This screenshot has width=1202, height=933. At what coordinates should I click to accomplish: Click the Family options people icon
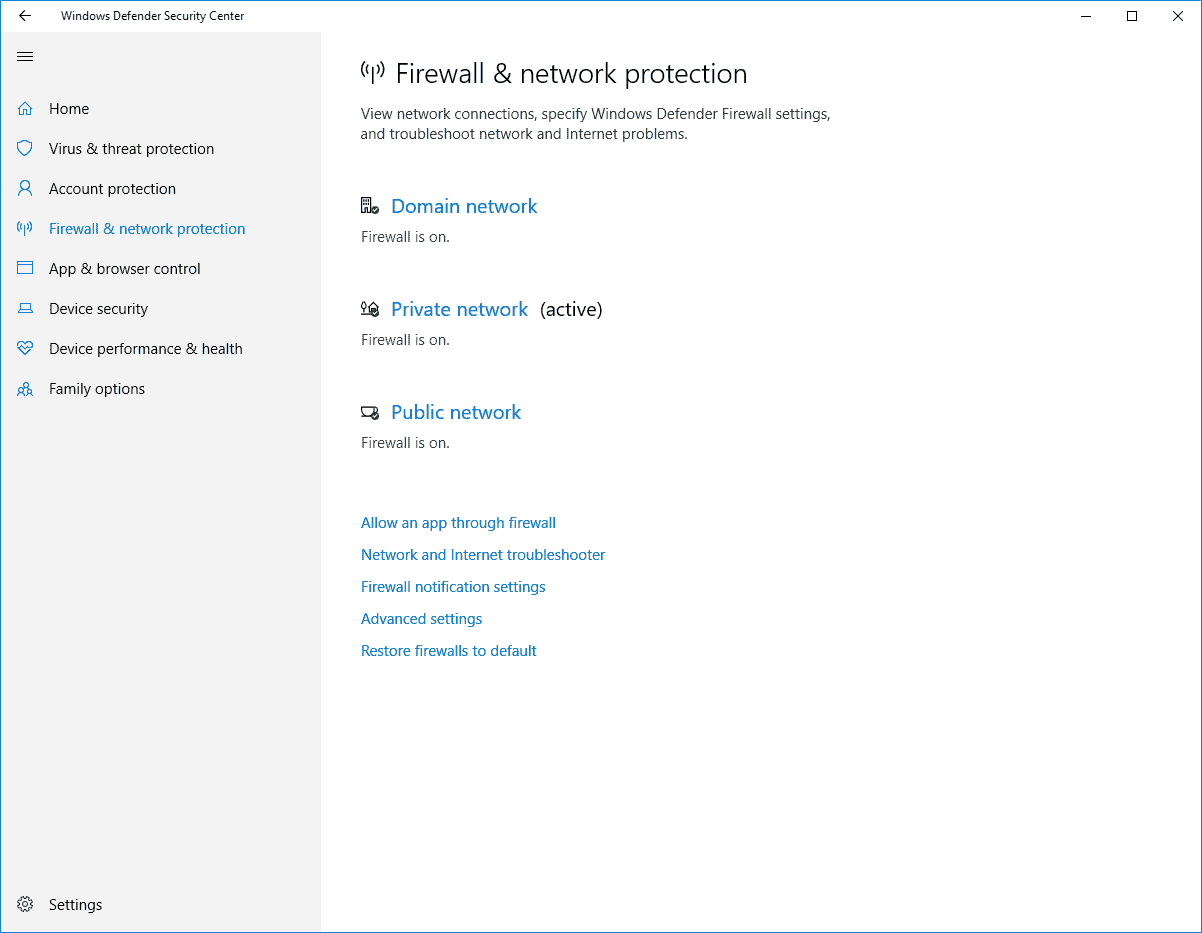point(25,389)
